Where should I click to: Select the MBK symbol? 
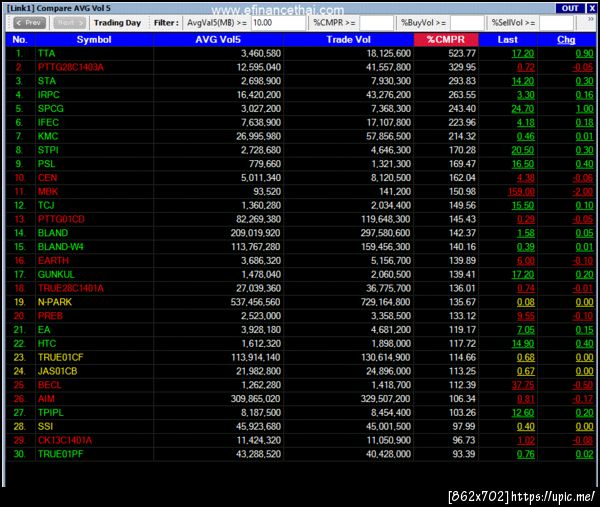tap(48, 191)
